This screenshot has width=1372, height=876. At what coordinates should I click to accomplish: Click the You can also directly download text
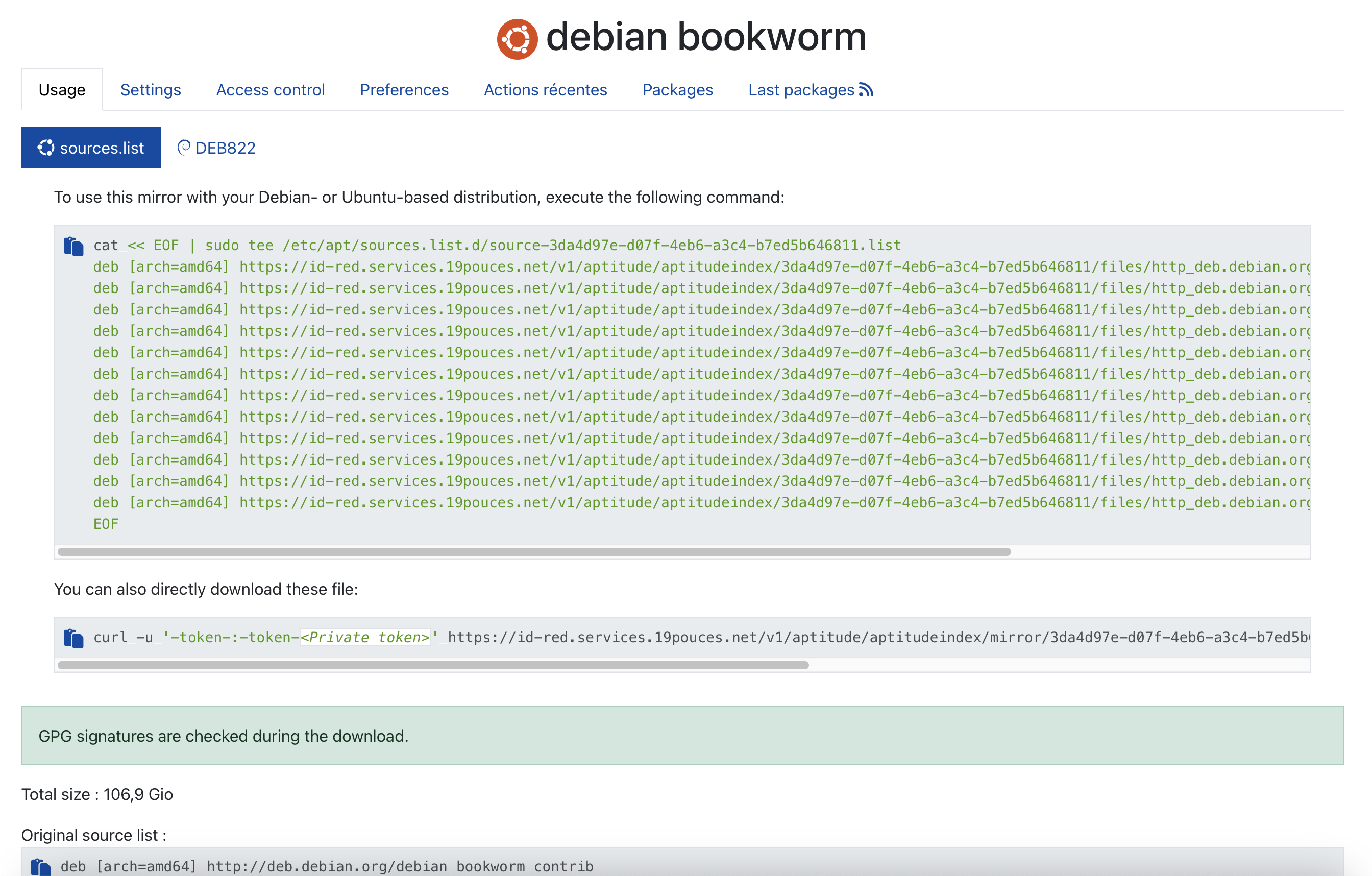pos(206,589)
